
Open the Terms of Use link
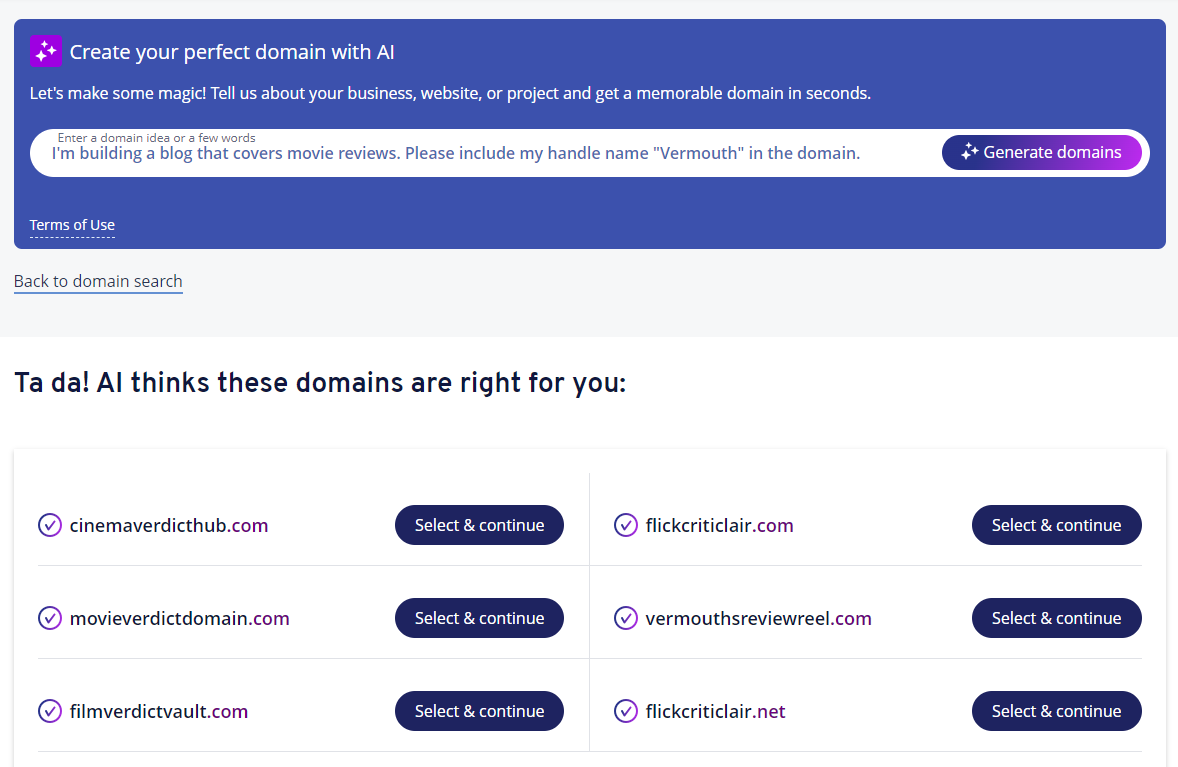(x=72, y=225)
